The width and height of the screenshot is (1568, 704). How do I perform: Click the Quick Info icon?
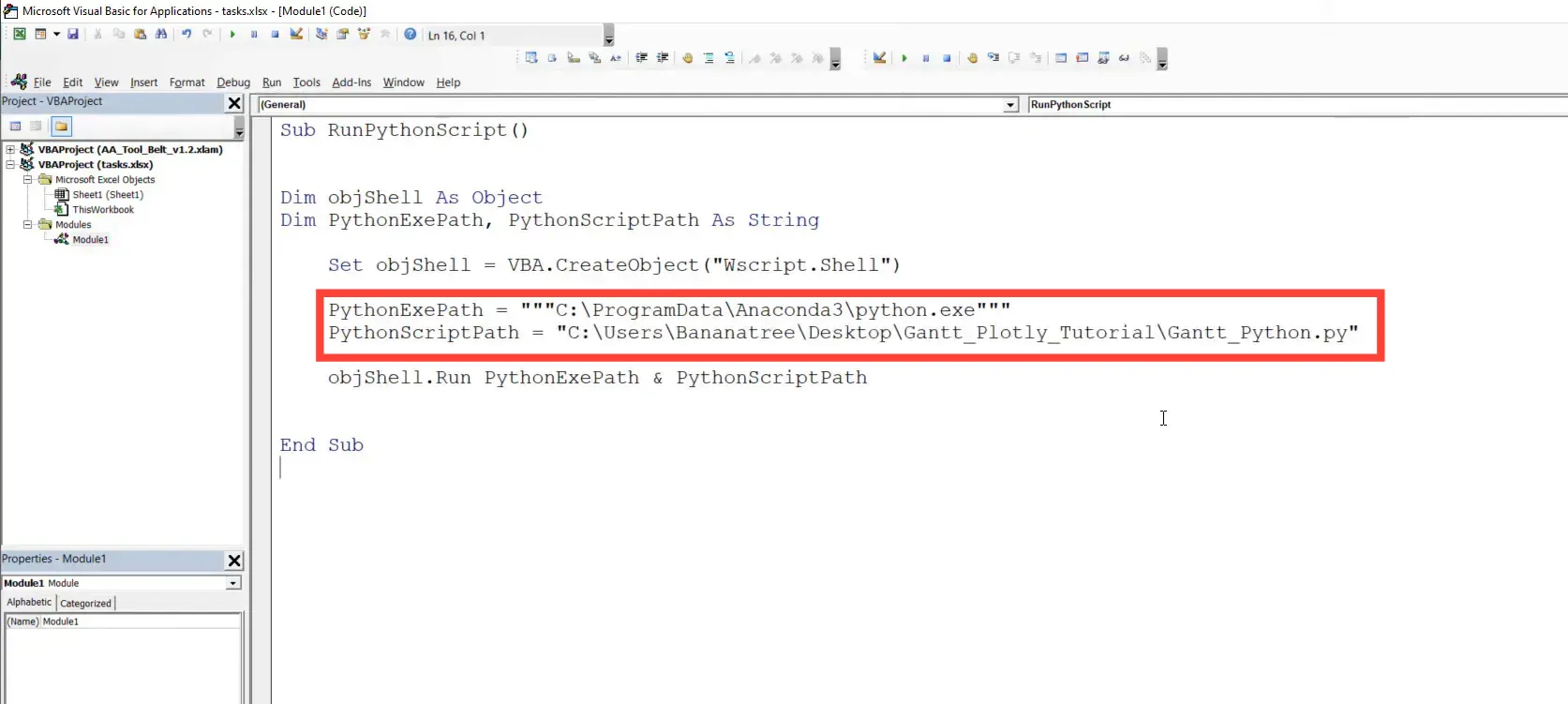pyautogui.click(x=574, y=58)
